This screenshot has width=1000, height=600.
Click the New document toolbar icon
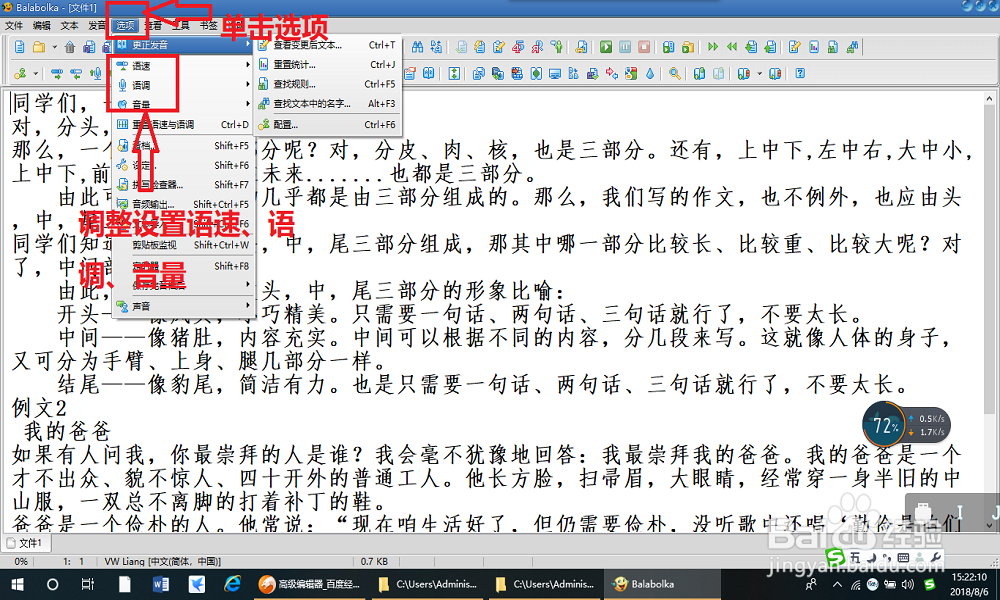point(20,47)
